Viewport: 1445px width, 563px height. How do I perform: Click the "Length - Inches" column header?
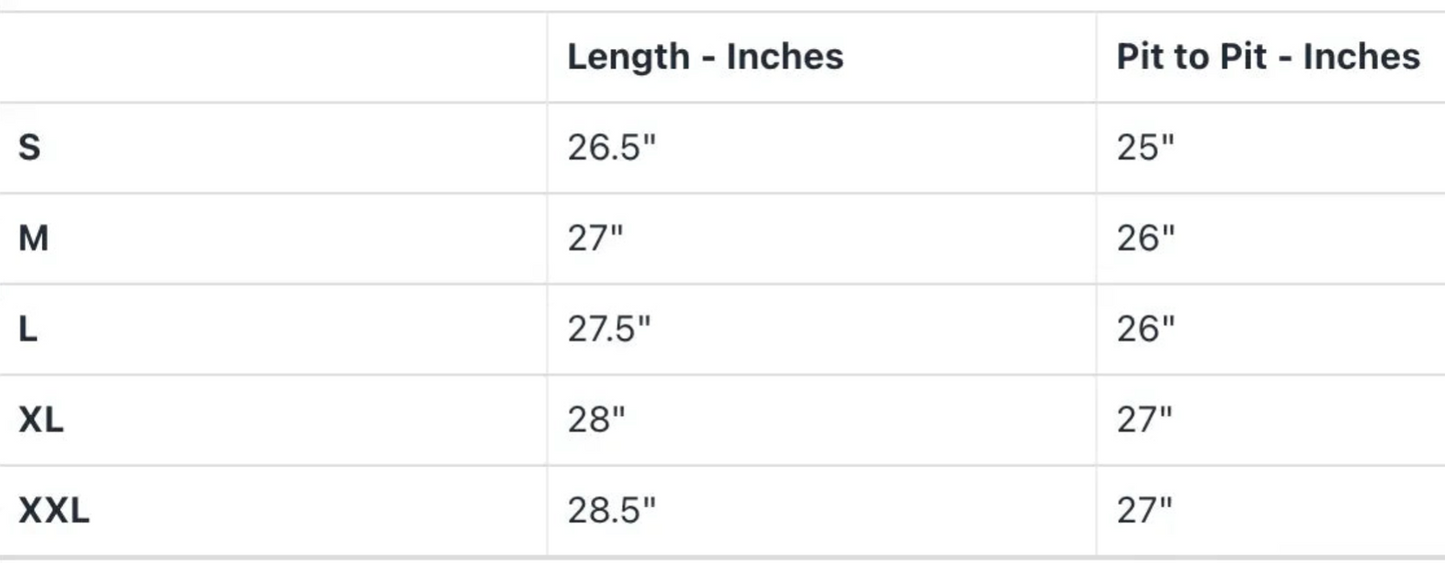(x=705, y=57)
